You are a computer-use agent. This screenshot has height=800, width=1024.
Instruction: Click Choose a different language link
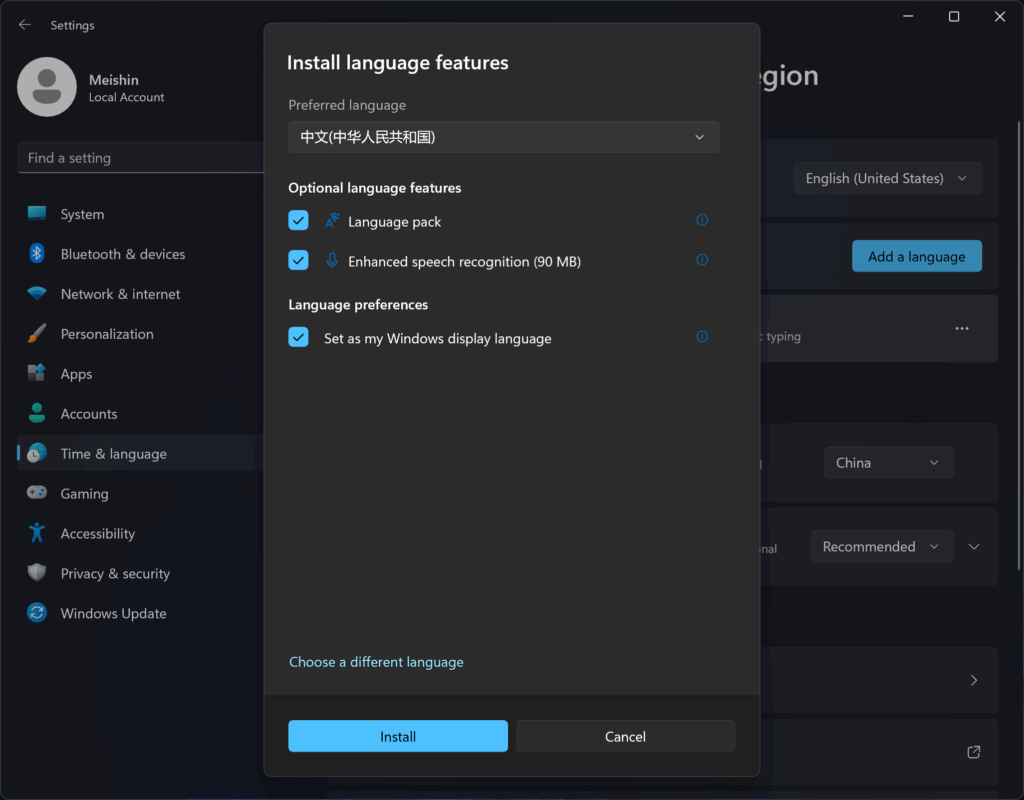[376, 662]
